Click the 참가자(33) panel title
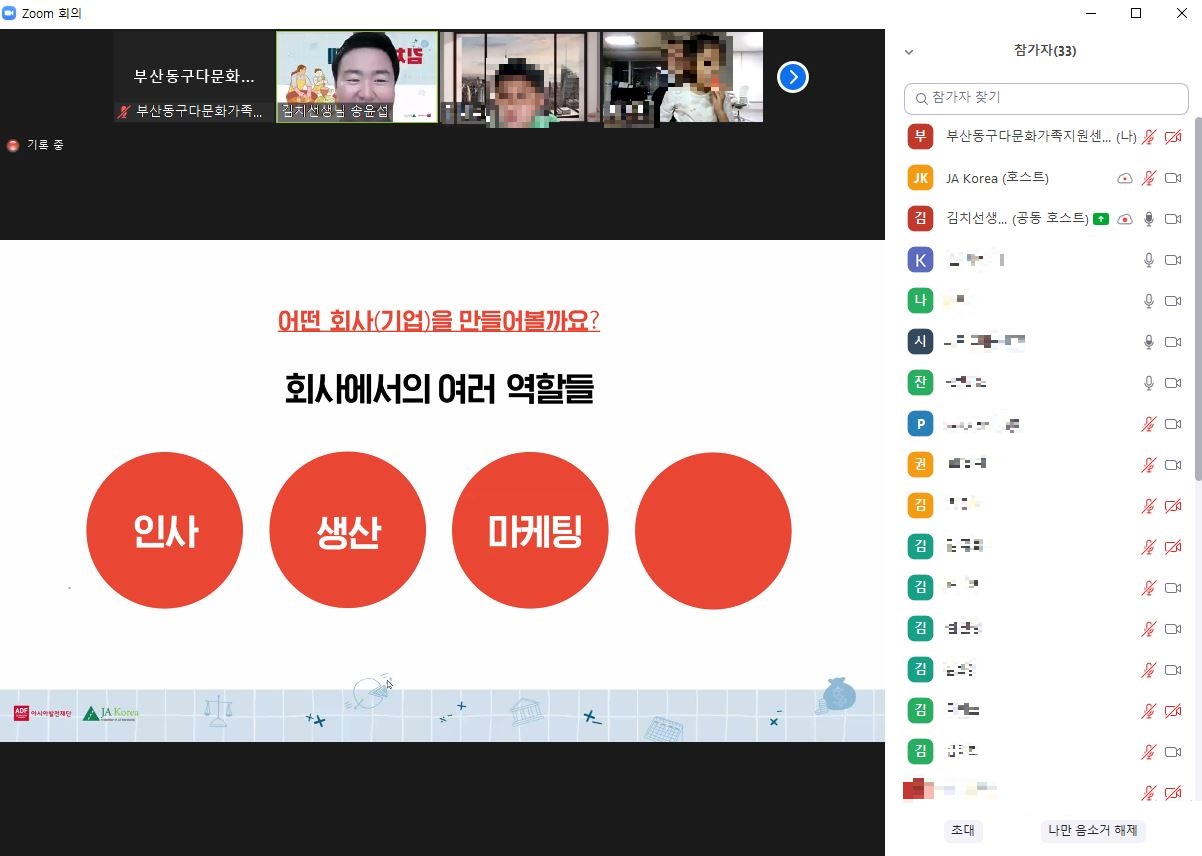Viewport: 1202px width, 856px height. (x=1045, y=51)
